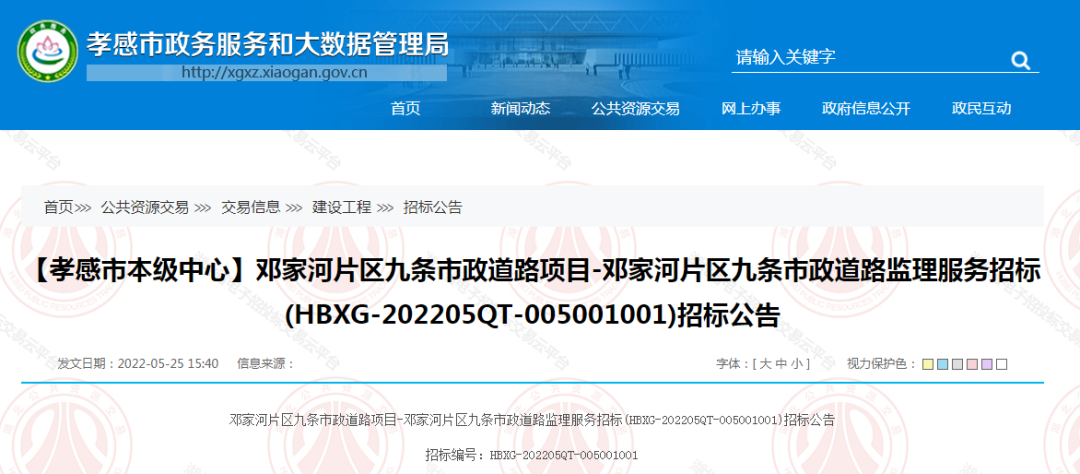Select 网上办事 in the top navigation
Viewport: 1080px width, 474px height.
click(x=751, y=109)
